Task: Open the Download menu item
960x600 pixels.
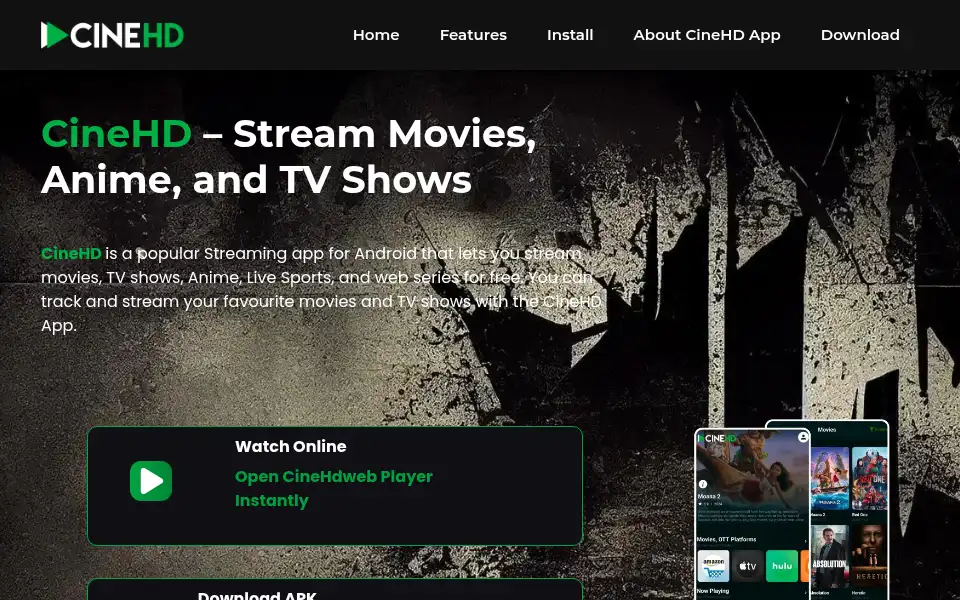Action: tap(860, 35)
